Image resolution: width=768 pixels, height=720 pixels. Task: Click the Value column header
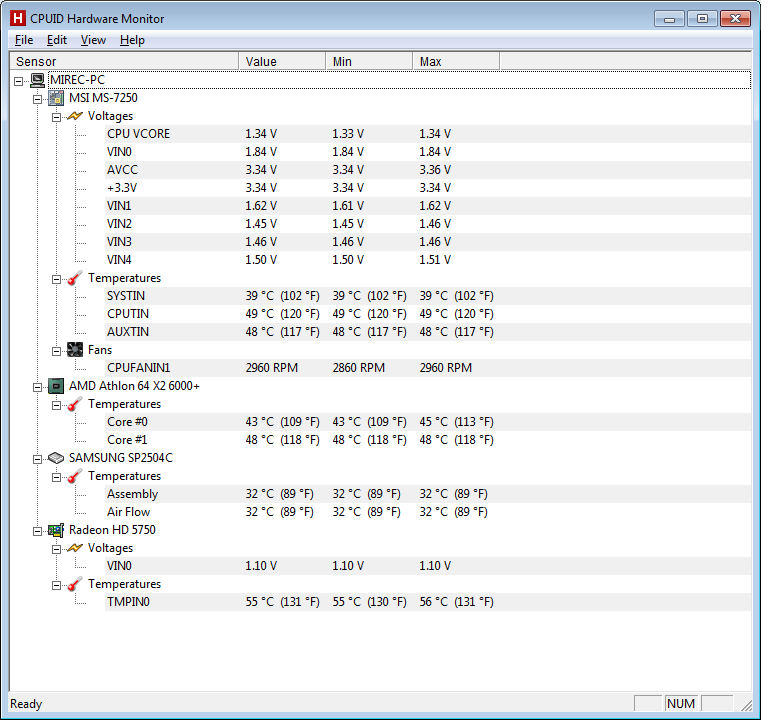(282, 62)
